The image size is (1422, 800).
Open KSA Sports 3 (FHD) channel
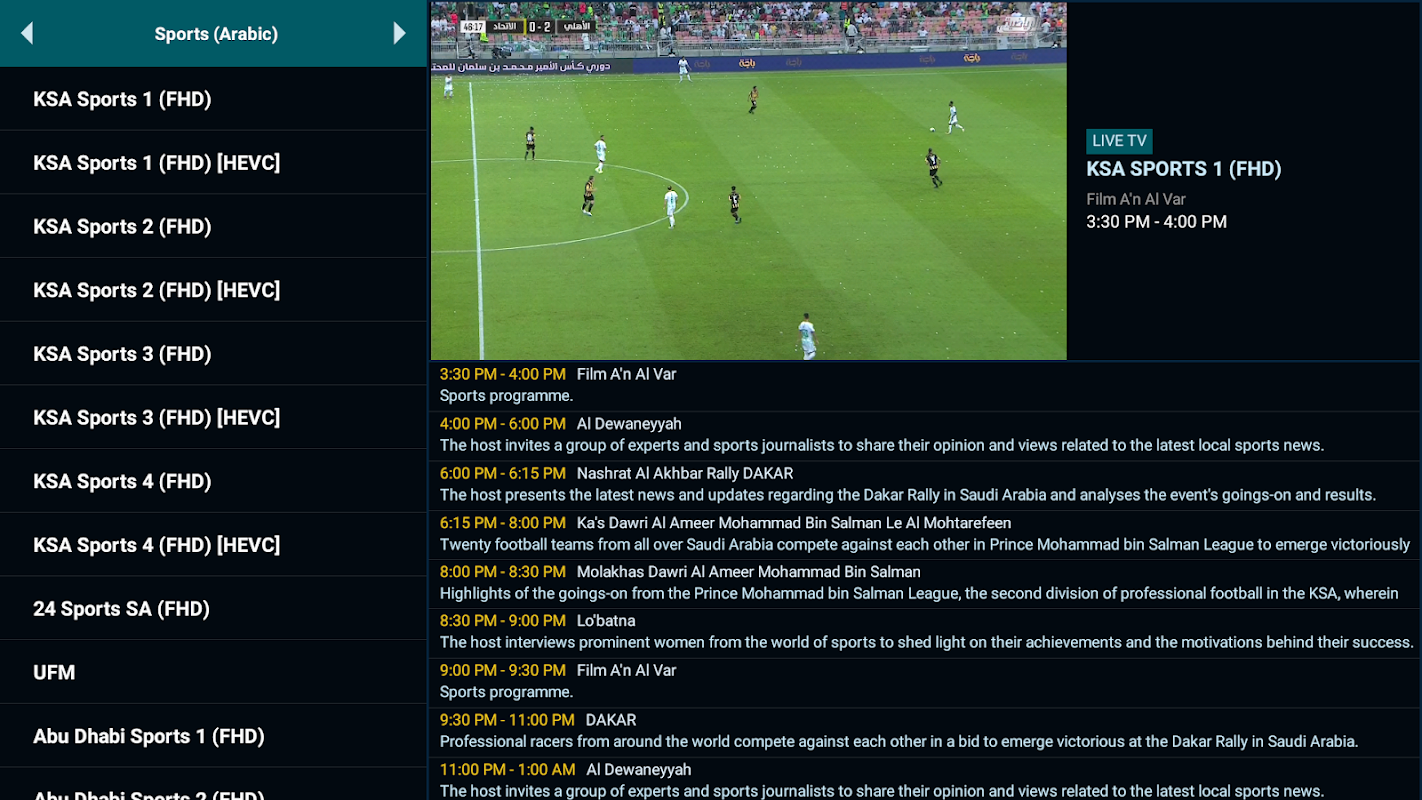(x=213, y=354)
